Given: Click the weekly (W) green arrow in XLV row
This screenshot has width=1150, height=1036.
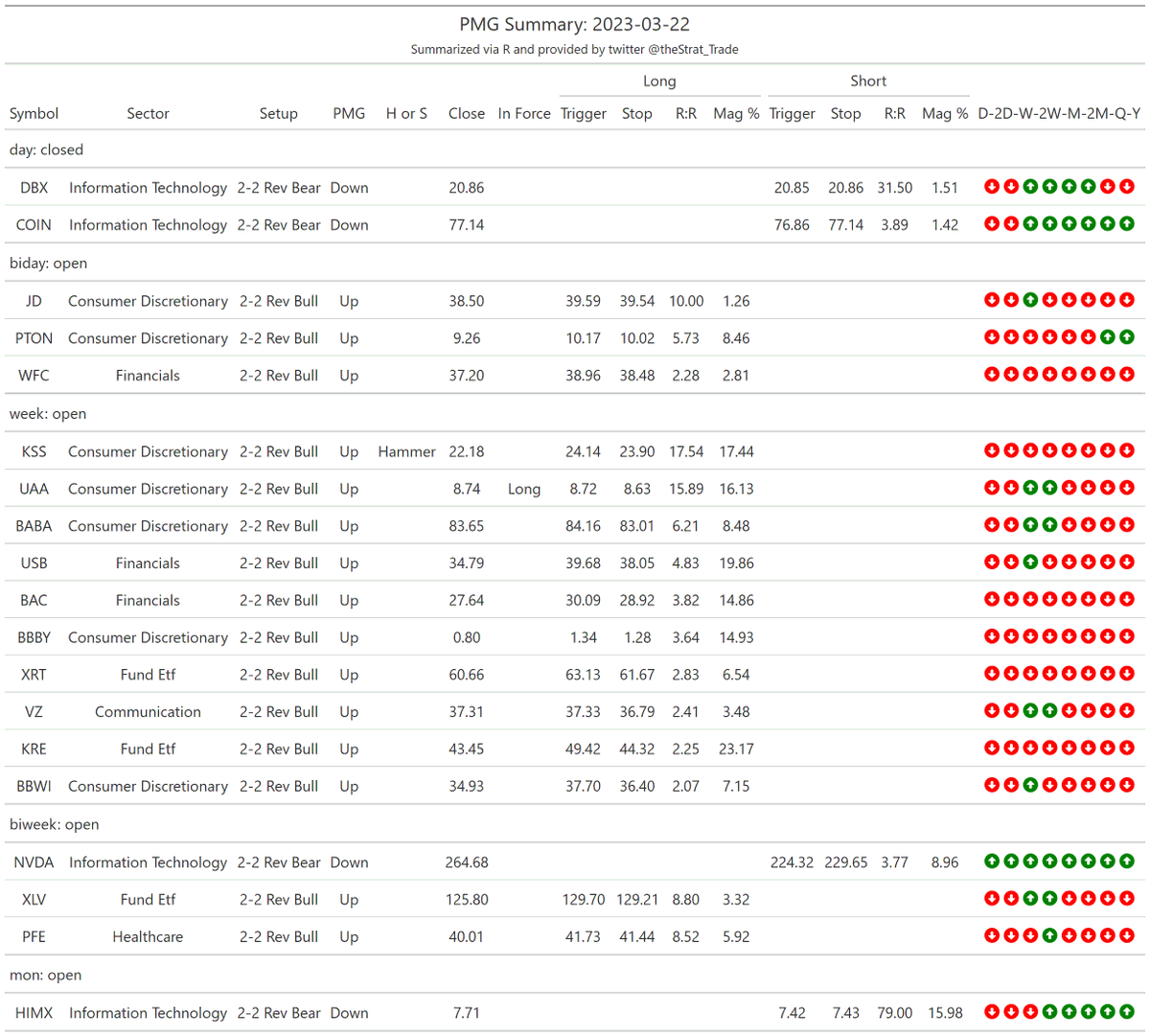Looking at the screenshot, I should pyautogui.click(x=1030, y=898).
